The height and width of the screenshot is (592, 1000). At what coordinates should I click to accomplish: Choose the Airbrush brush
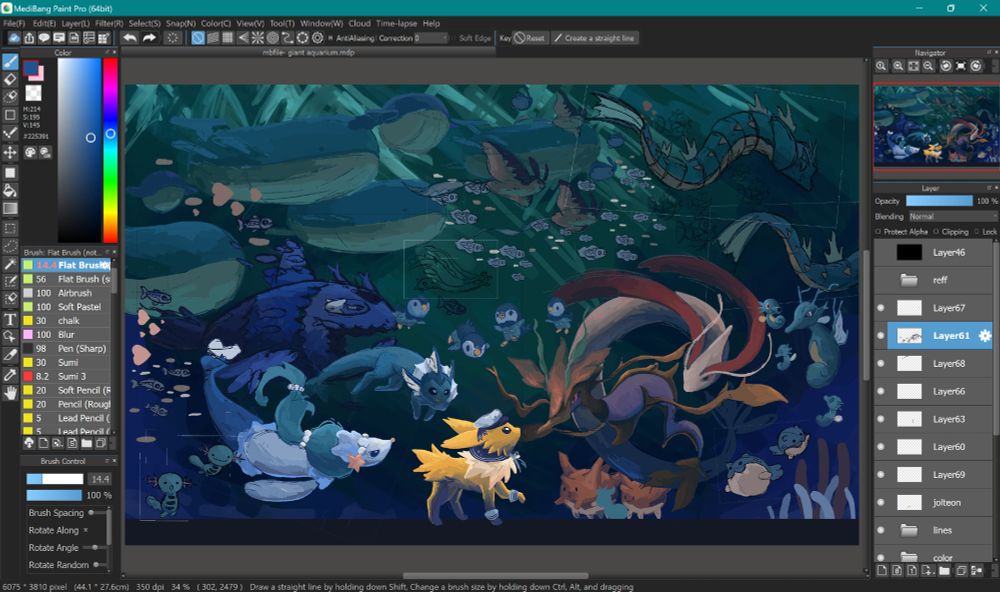coord(67,293)
